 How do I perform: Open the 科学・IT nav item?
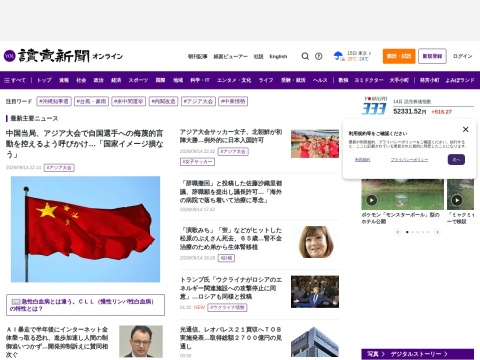[x=200, y=80]
